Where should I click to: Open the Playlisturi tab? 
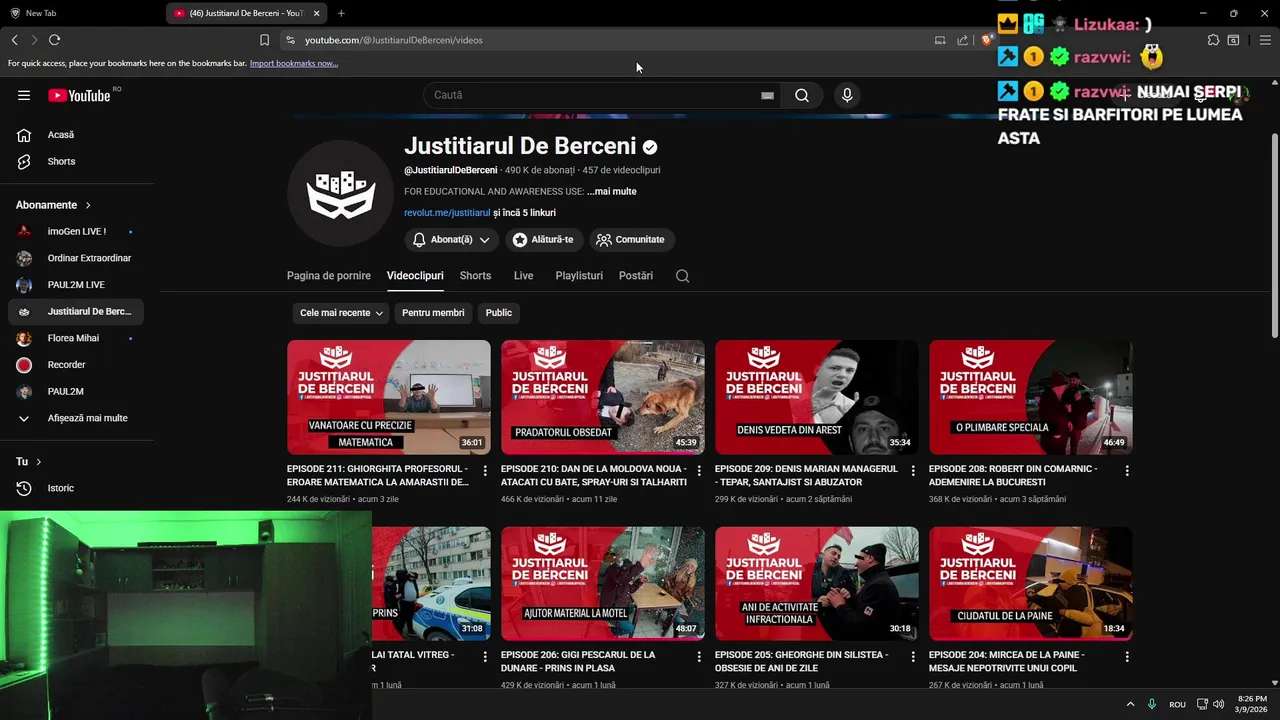(579, 276)
